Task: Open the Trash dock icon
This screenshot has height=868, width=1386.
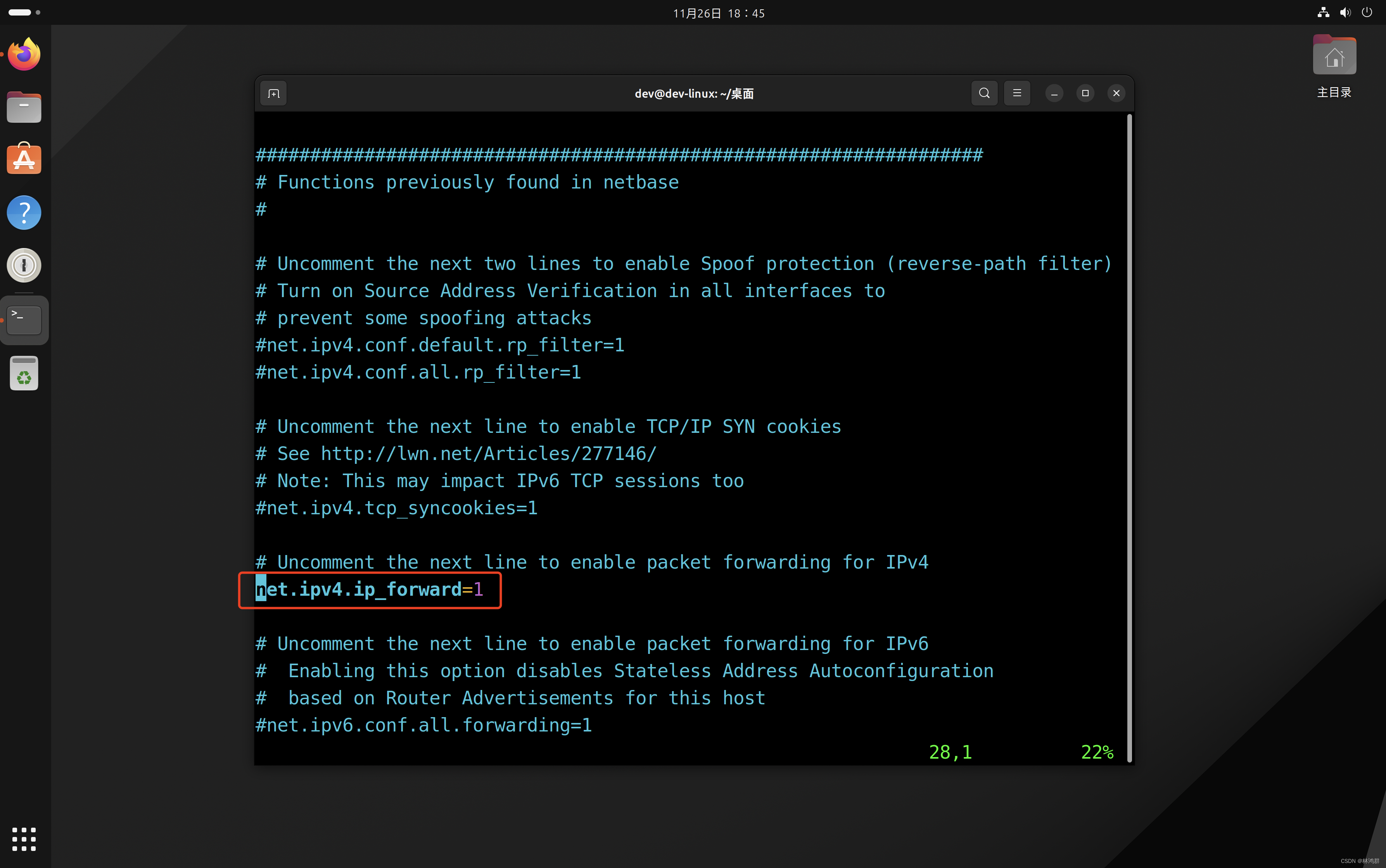Action: tap(24, 373)
